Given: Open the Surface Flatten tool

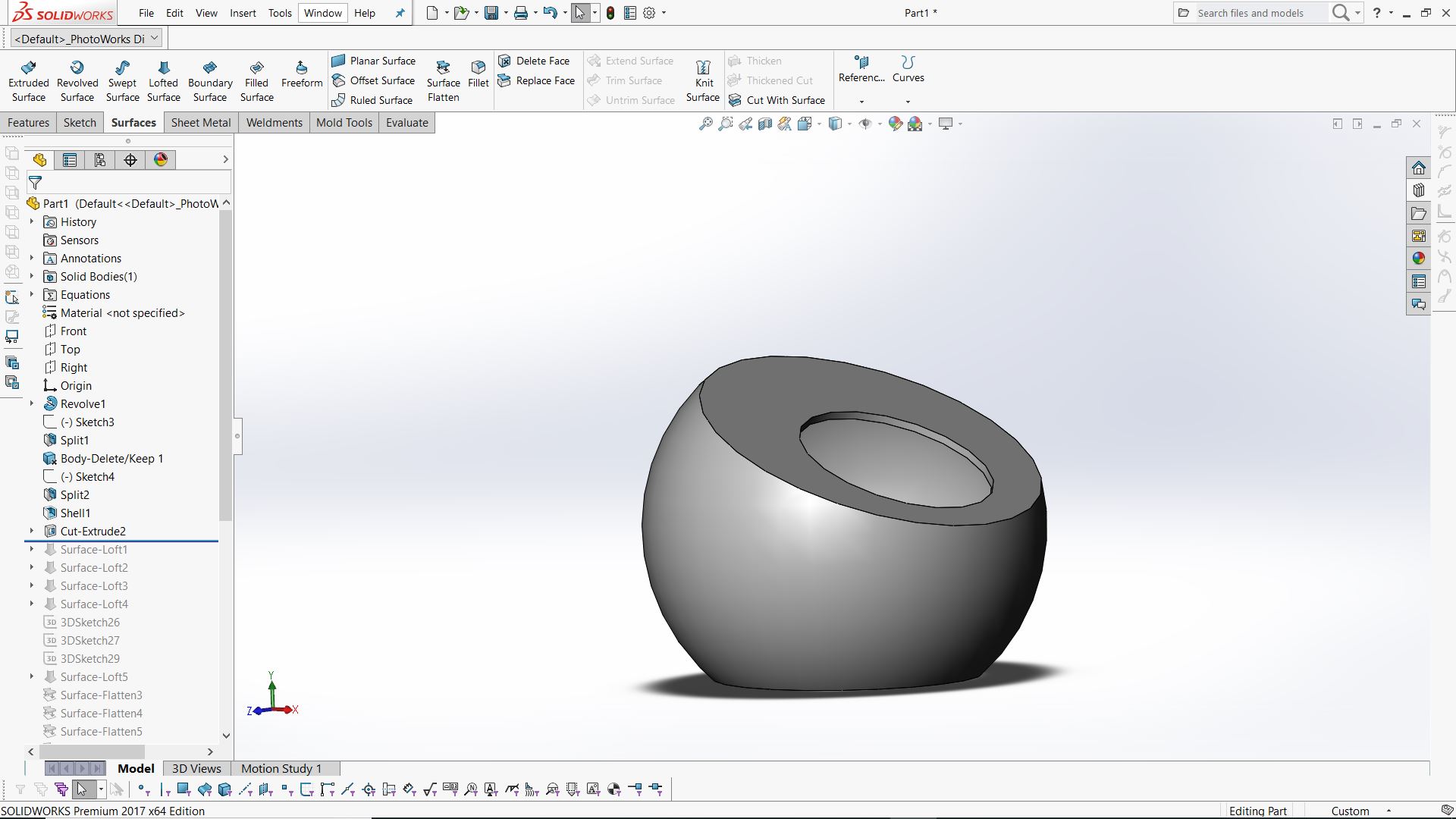Looking at the screenshot, I should (x=443, y=81).
